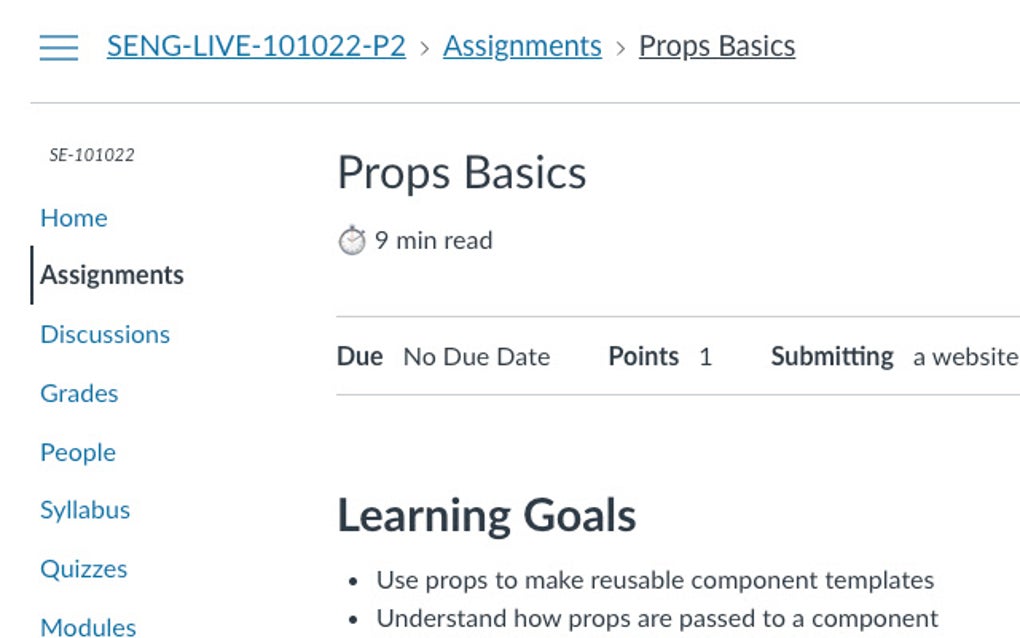Image resolution: width=1020 pixels, height=638 pixels.
Task: Click the SE-101022 course label
Action: pyautogui.click(x=91, y=154)
